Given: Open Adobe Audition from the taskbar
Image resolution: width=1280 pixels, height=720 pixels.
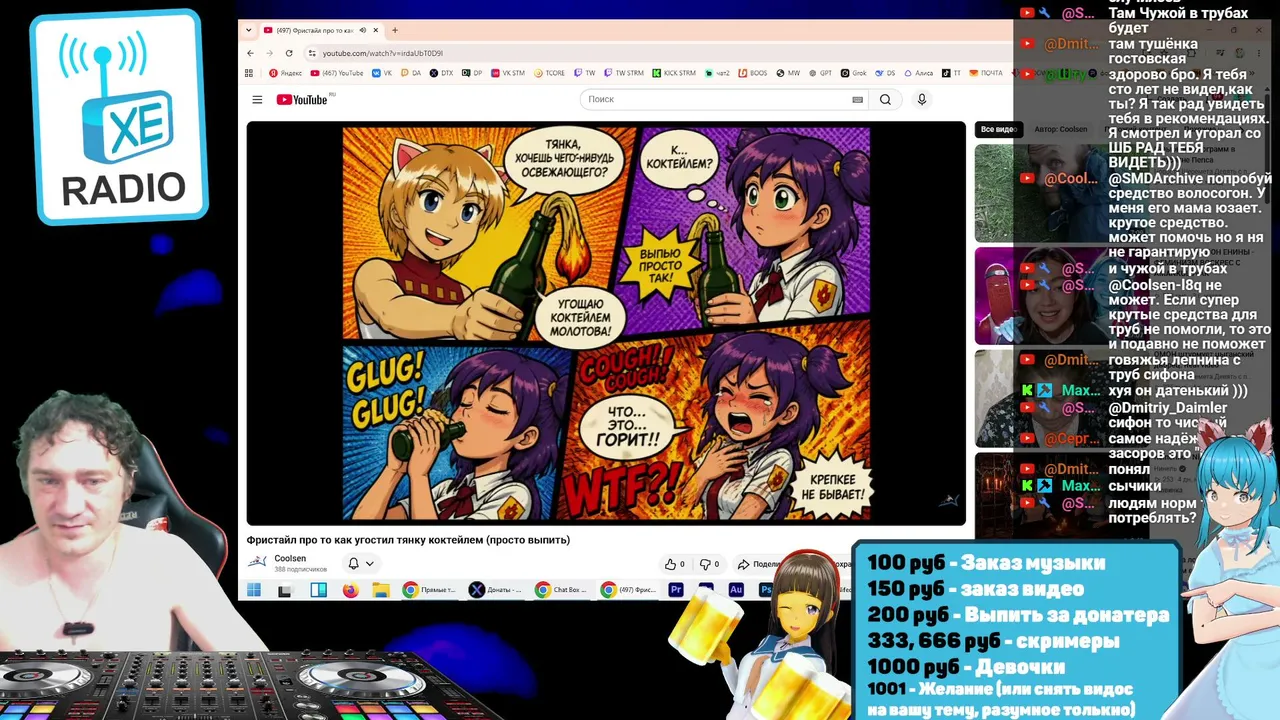Looking at the screenshot, I should click(x=736, y=590).
